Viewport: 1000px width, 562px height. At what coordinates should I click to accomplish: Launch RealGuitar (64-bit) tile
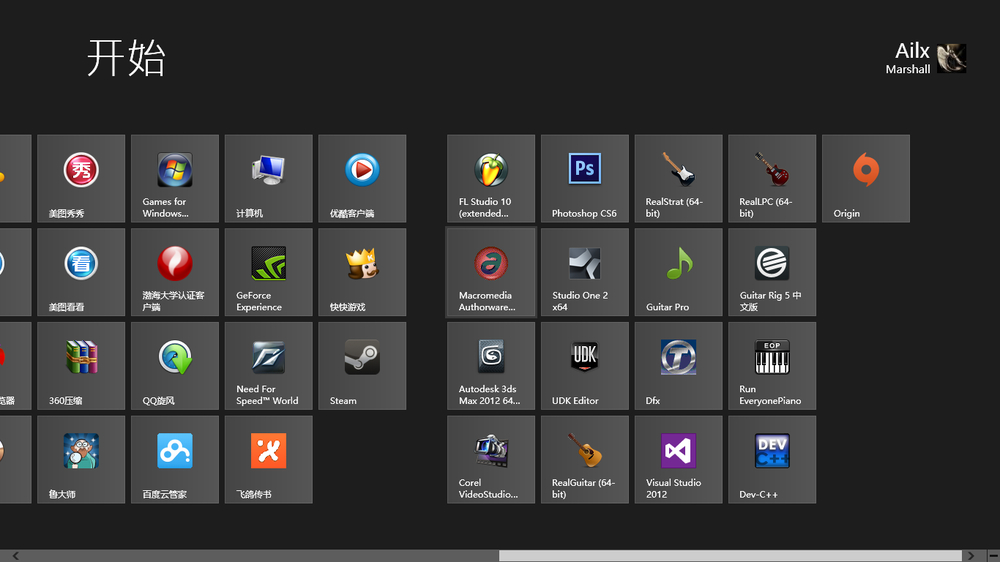[x=585, y=460]
